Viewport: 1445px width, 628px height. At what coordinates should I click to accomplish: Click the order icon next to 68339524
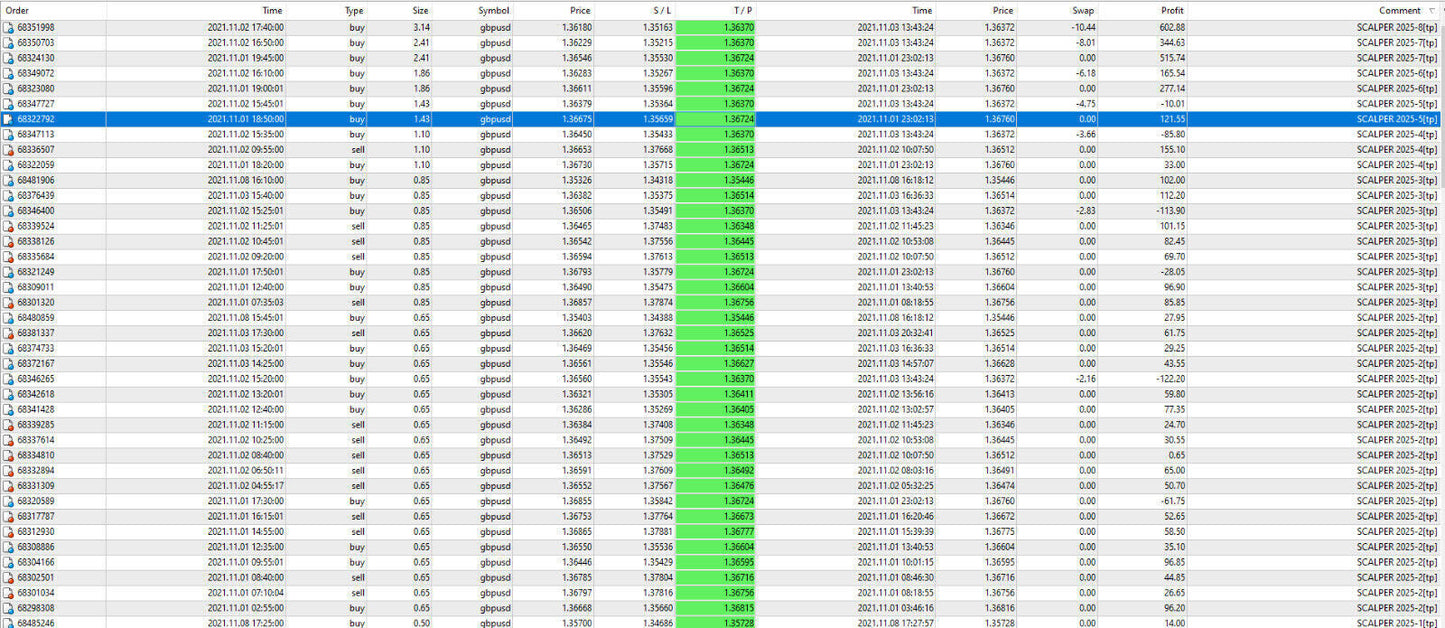pyautogui.click(x=8, y=226)
